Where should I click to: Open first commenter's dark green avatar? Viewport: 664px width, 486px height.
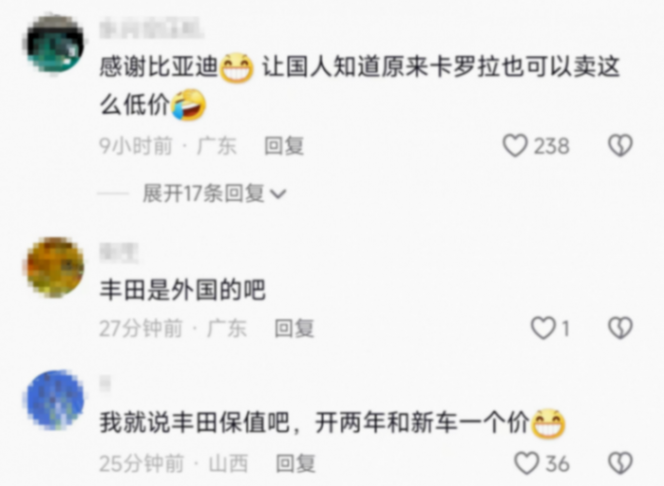coord(55,44)
